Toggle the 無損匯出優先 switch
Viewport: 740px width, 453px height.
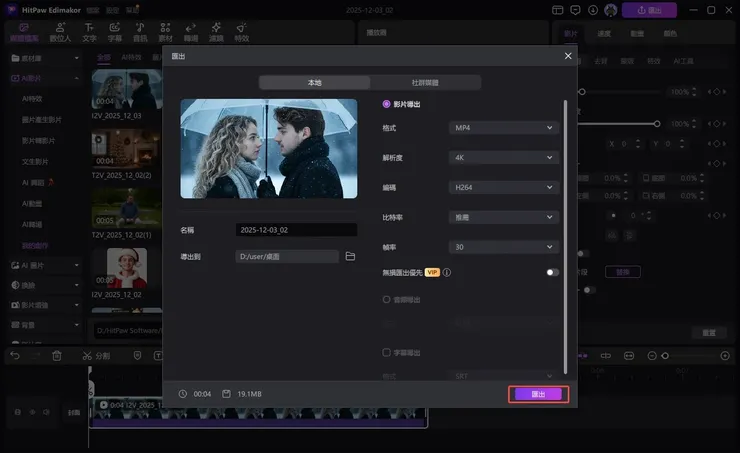[x=552, y=272]
